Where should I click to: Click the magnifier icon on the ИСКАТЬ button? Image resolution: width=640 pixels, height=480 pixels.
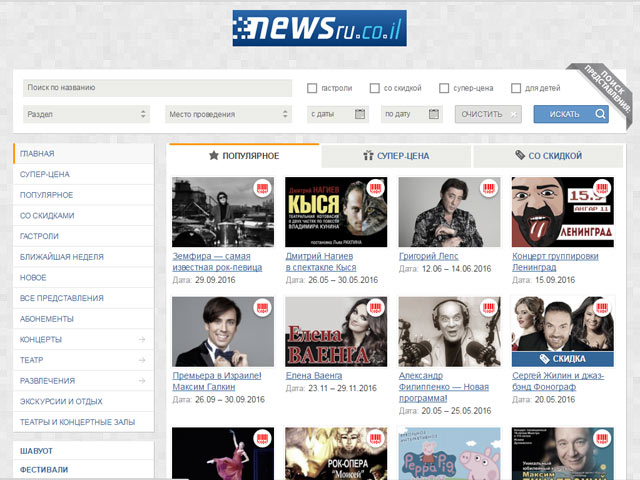[x=600, y=114]
